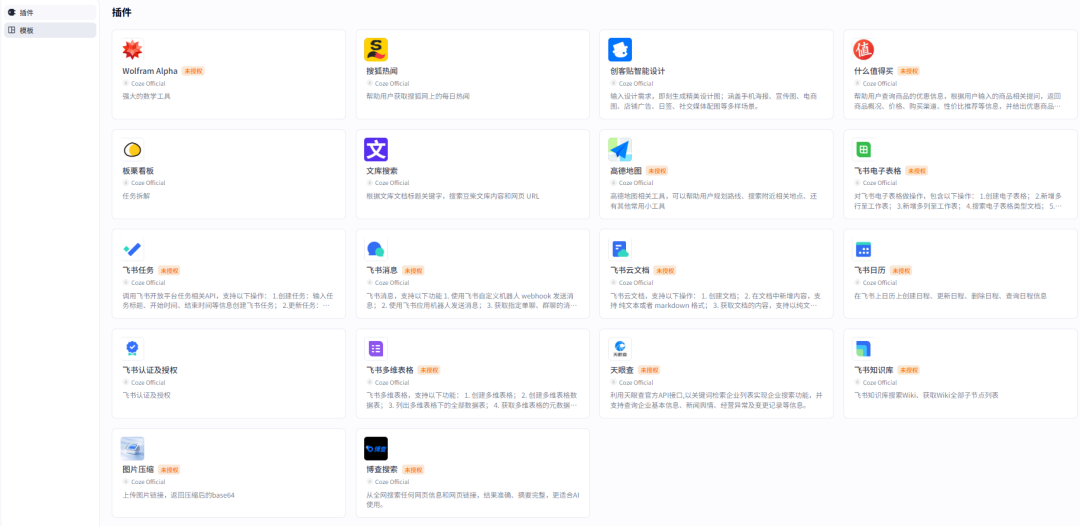Click the description '强大的数学工具'

[x=146, y=96]
